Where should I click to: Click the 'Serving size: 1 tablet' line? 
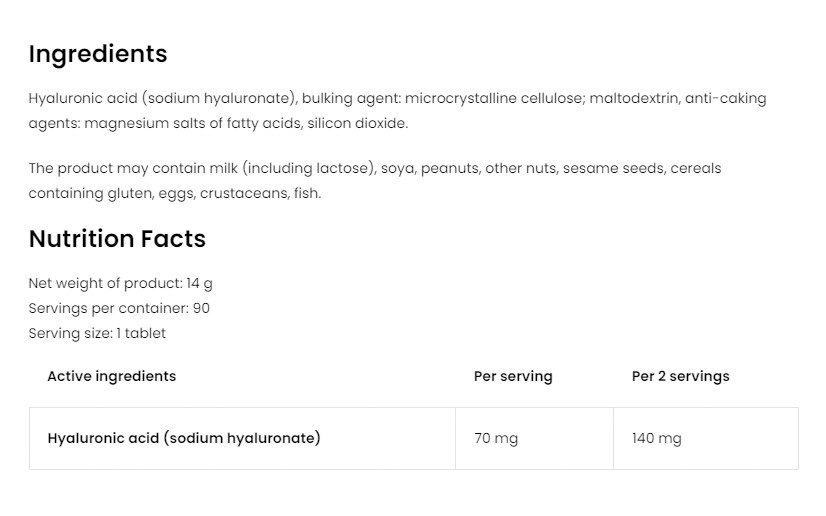click(97, 334)
